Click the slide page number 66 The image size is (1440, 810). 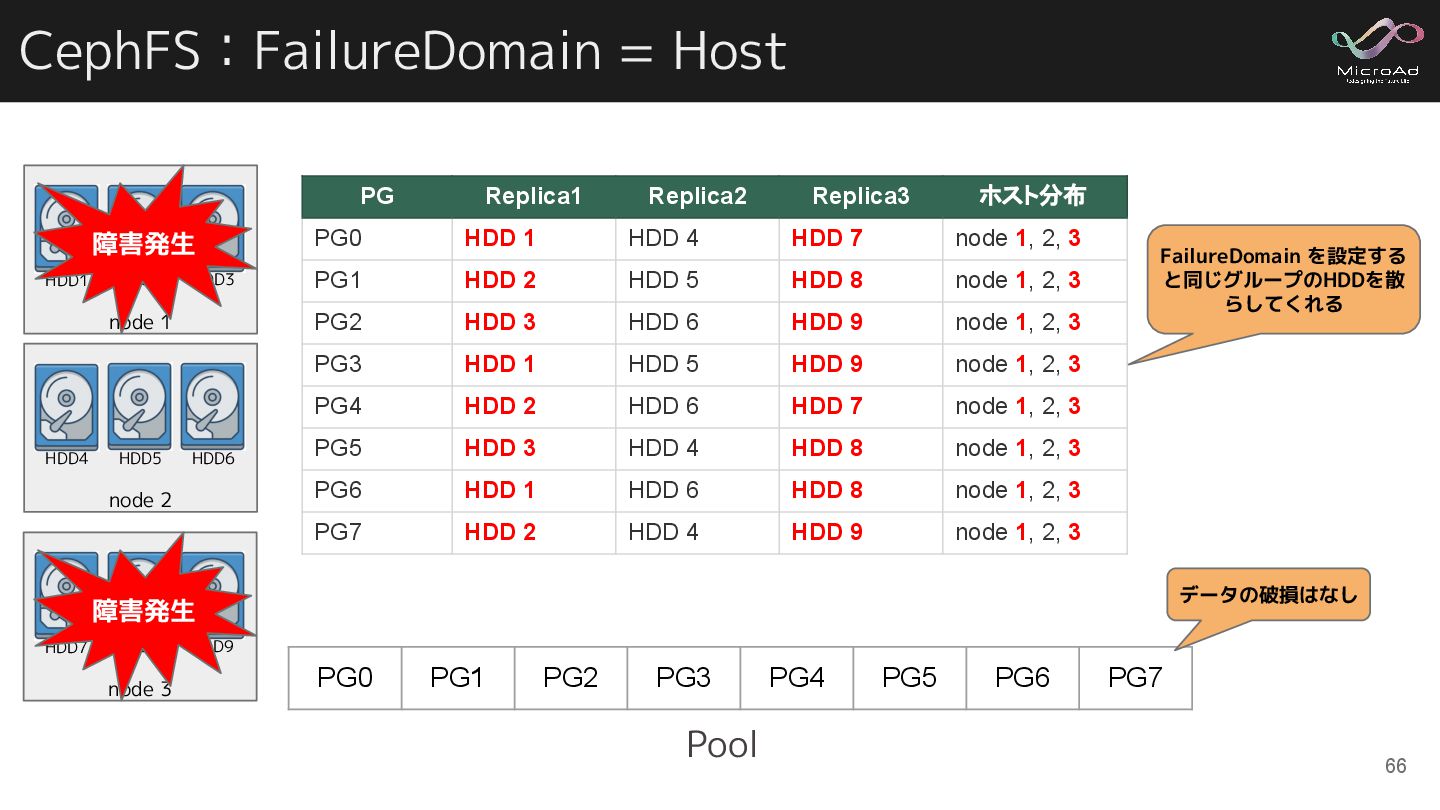point(1395,766)
